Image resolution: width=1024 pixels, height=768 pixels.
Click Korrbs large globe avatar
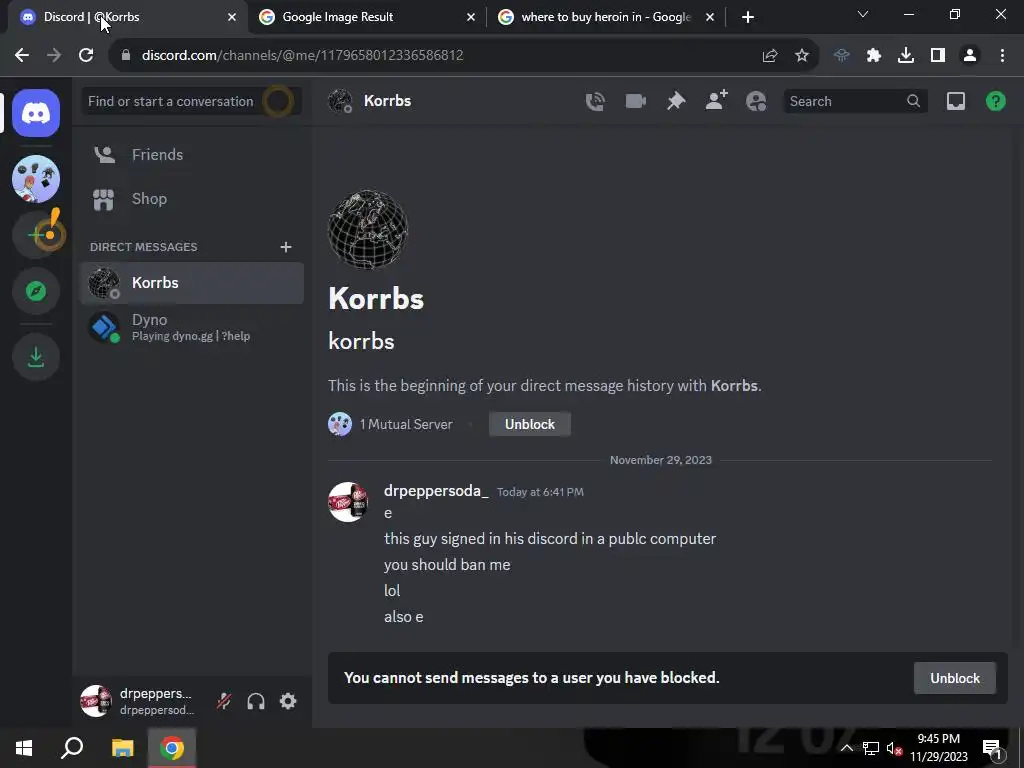pos(368,229)
